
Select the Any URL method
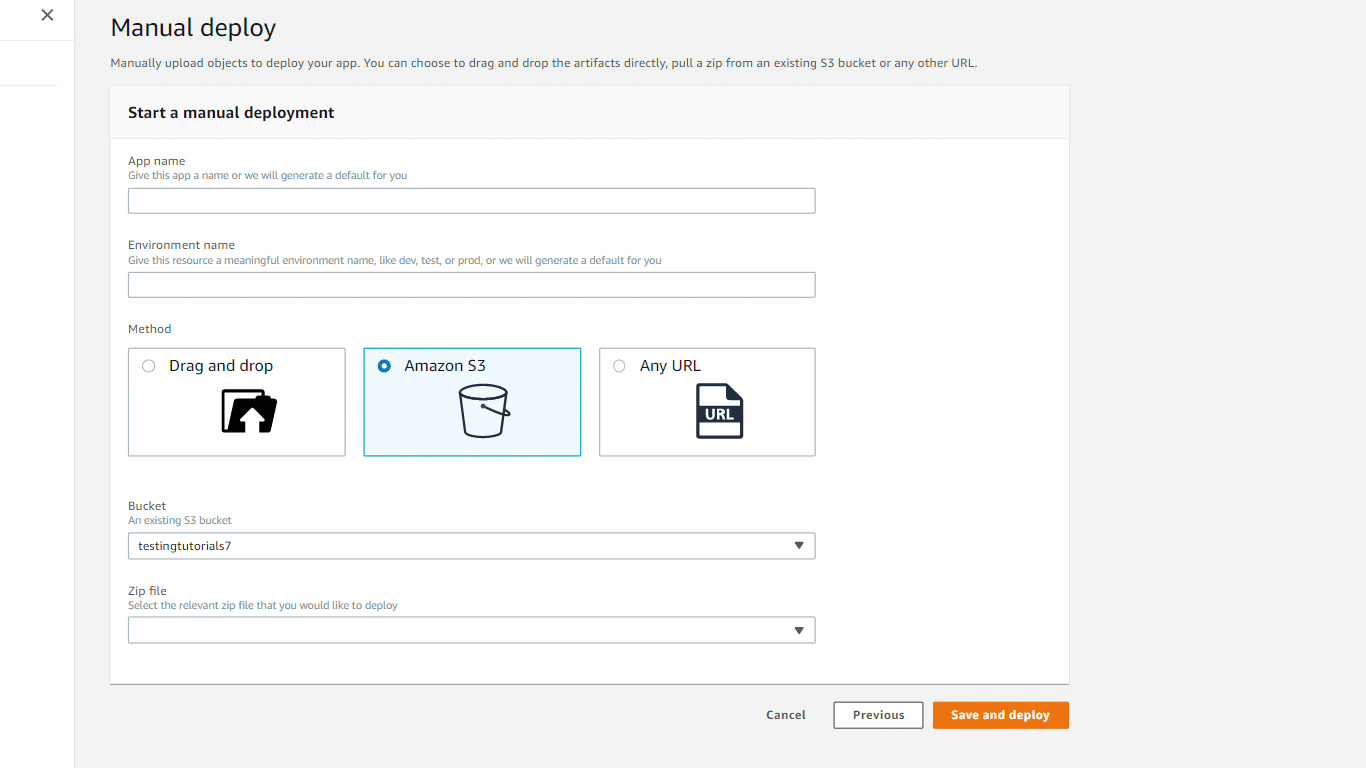619,365
